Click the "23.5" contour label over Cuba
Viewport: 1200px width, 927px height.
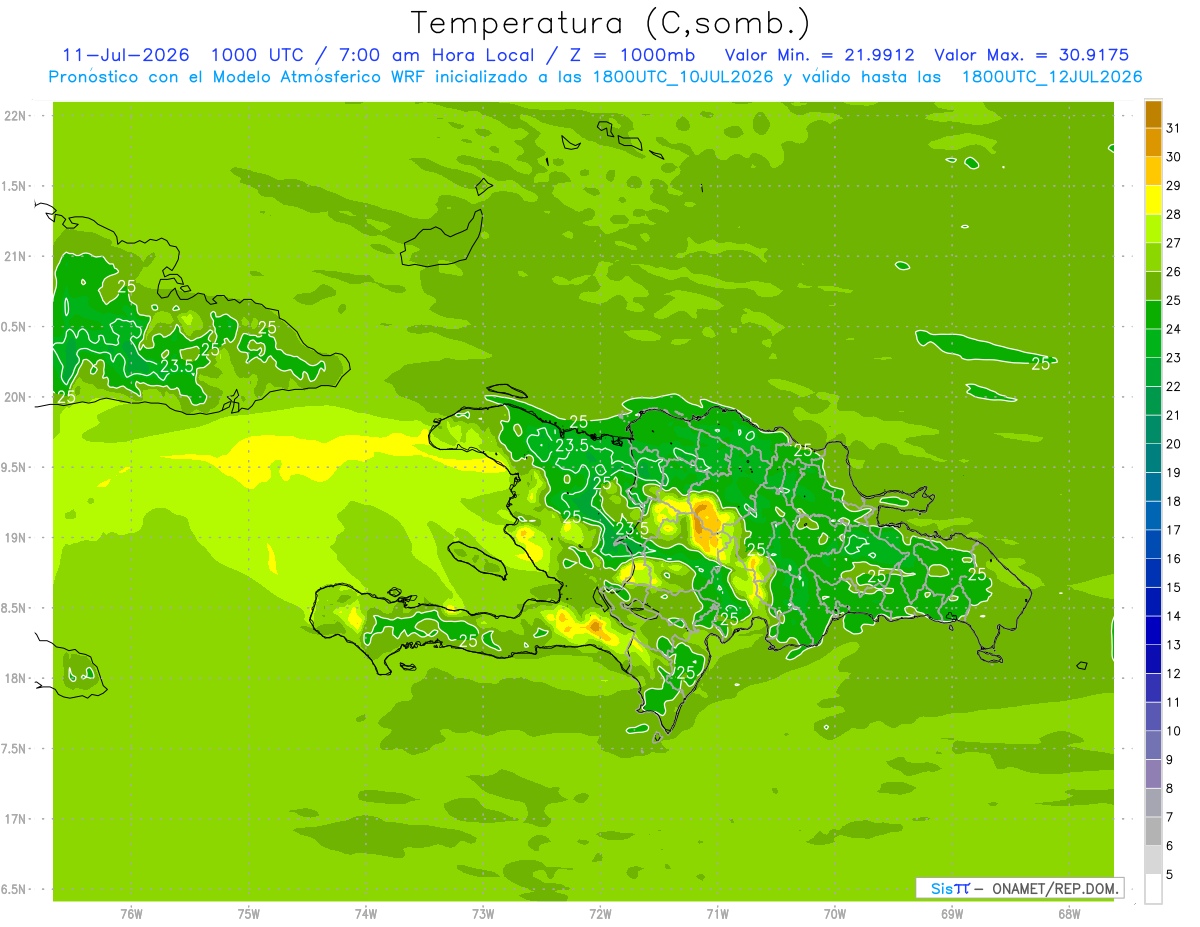[x=177, y=367]
